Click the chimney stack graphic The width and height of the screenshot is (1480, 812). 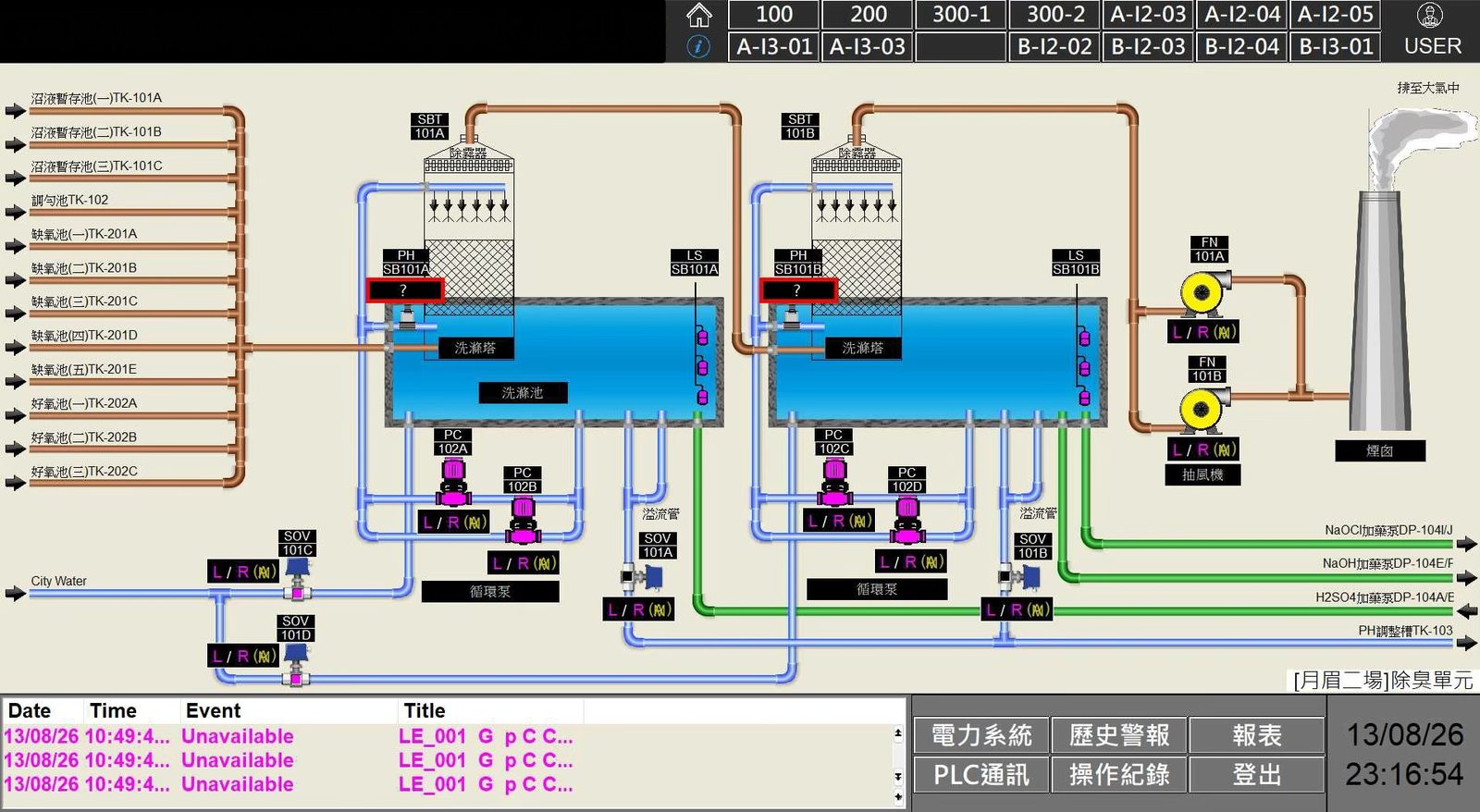(1379, 310)
